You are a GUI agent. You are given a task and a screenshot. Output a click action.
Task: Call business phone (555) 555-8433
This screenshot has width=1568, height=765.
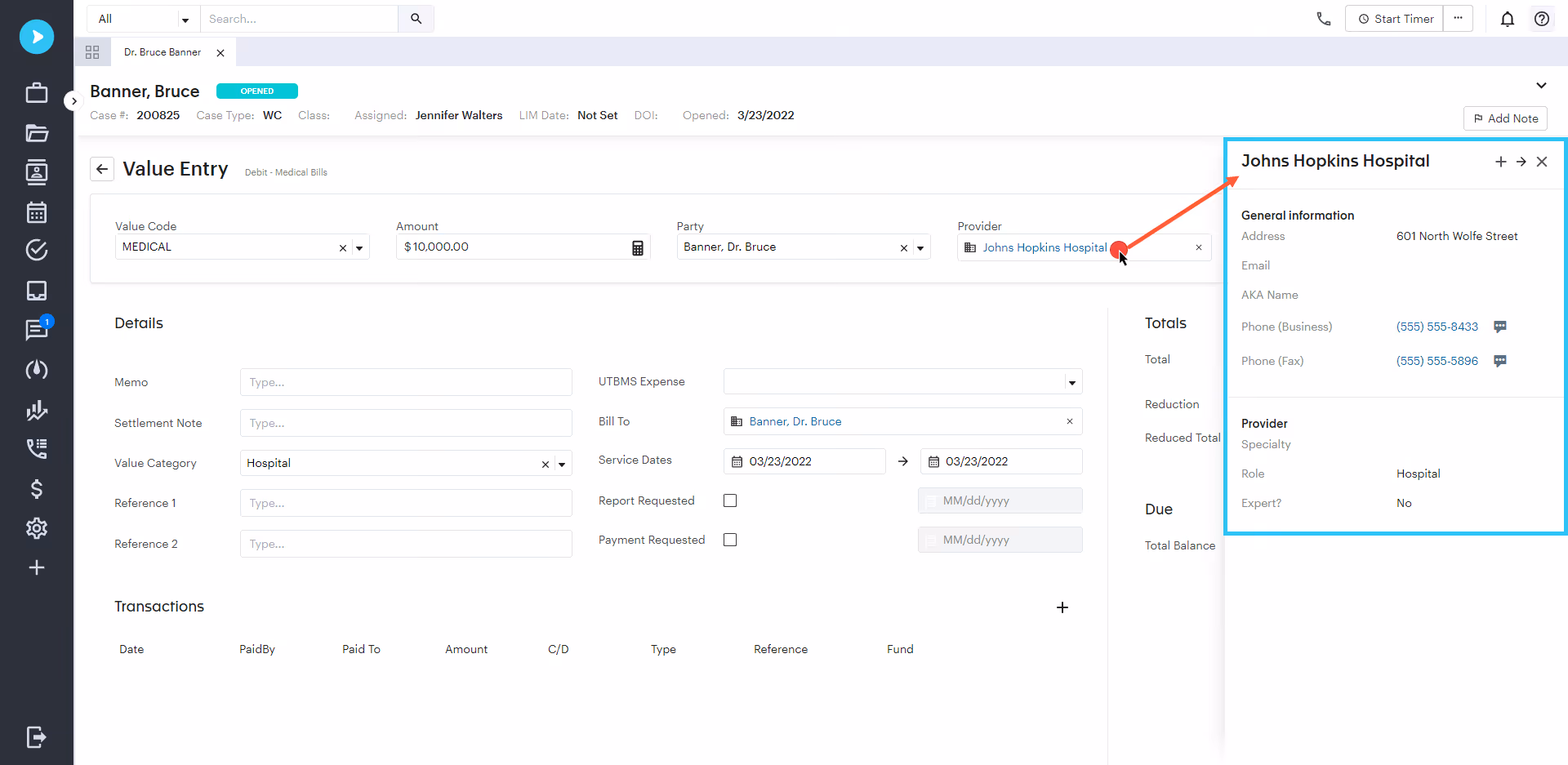point(1437,327)
